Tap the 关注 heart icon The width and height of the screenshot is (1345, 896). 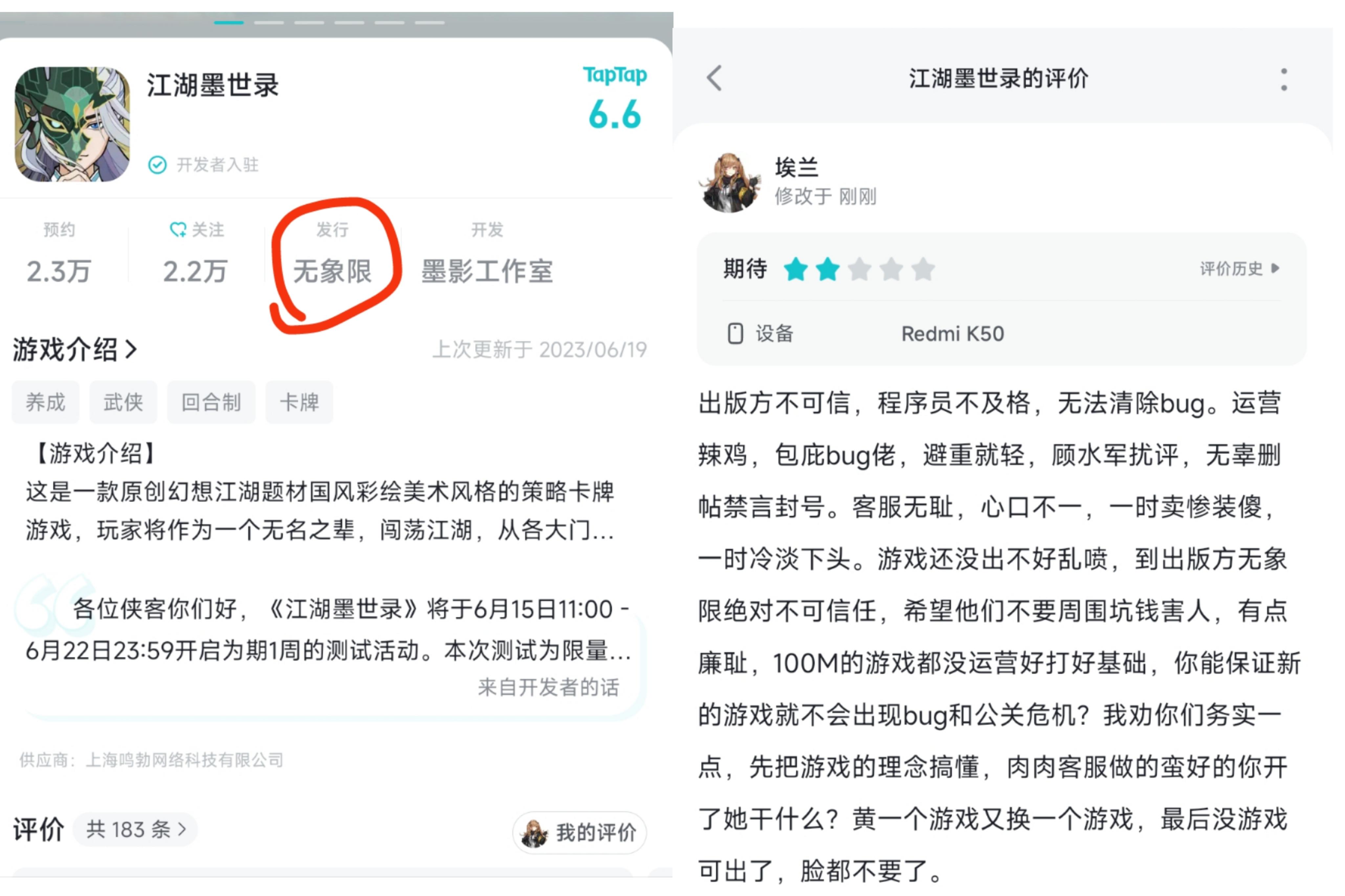tap(178, 230)
